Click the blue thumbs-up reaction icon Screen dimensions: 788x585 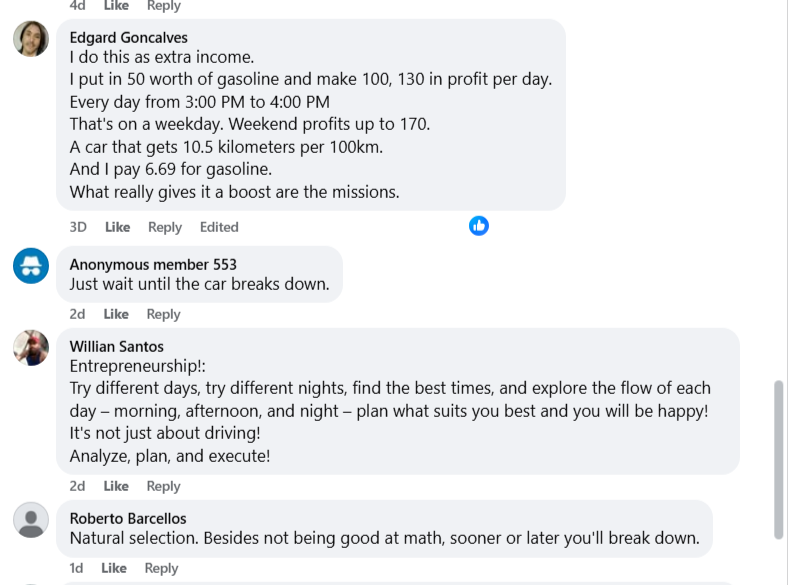(479, 226)
